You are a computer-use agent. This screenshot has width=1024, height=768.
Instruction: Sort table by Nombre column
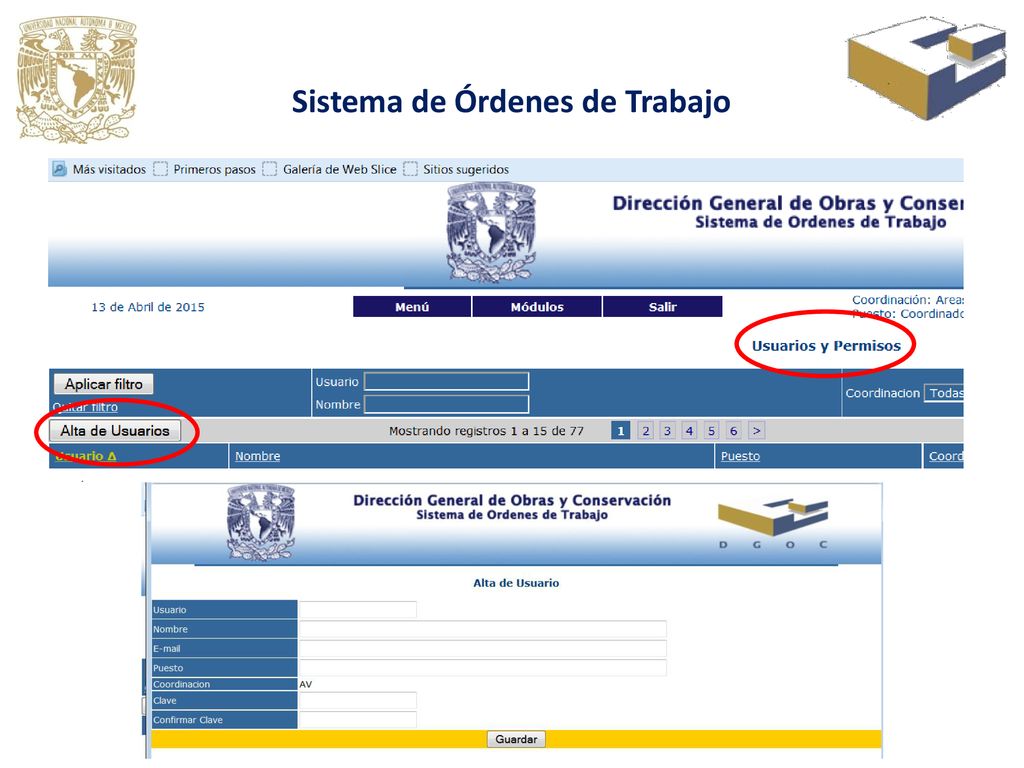[257, 456]
